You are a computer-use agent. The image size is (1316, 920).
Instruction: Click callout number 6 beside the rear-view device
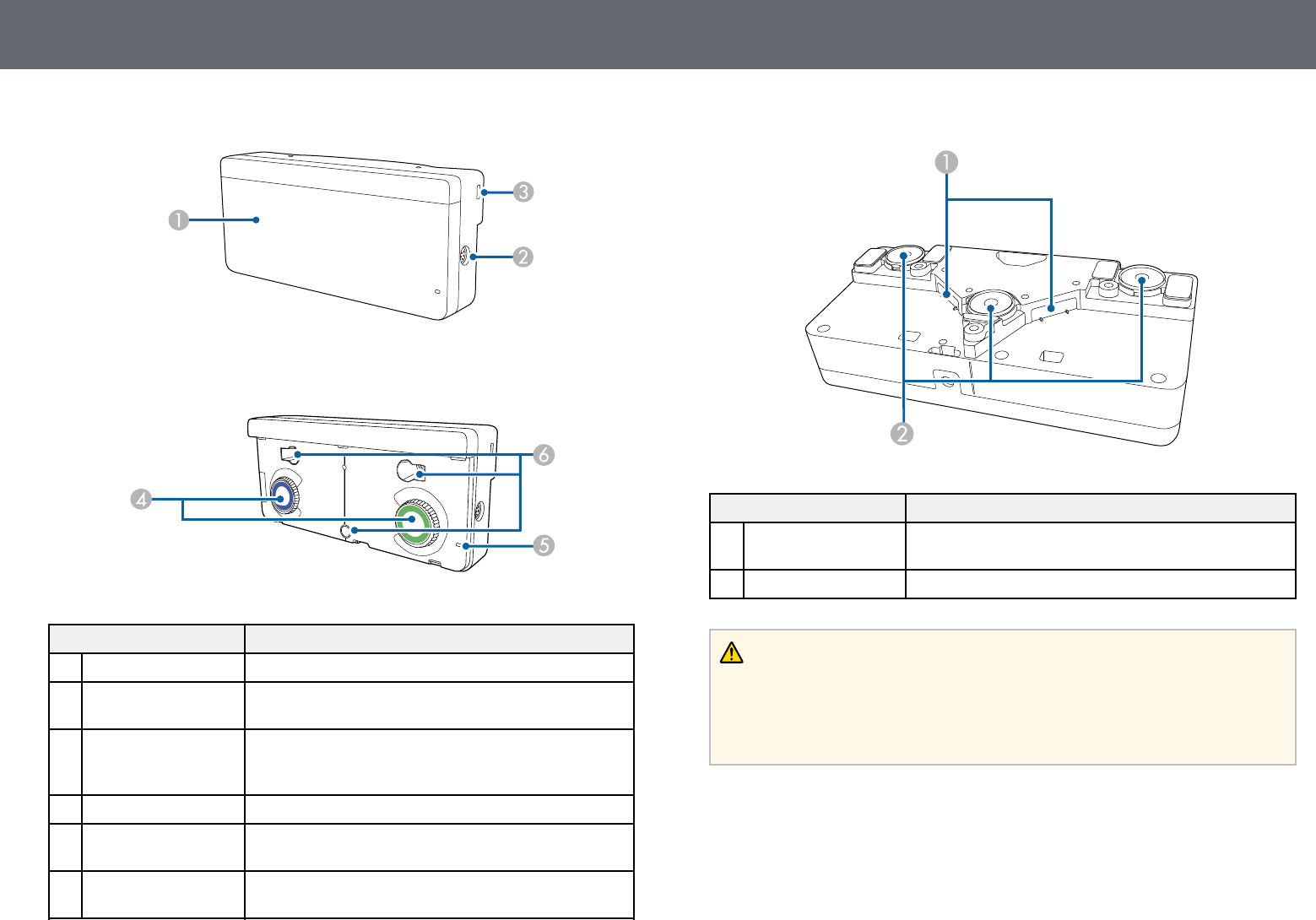544,454
